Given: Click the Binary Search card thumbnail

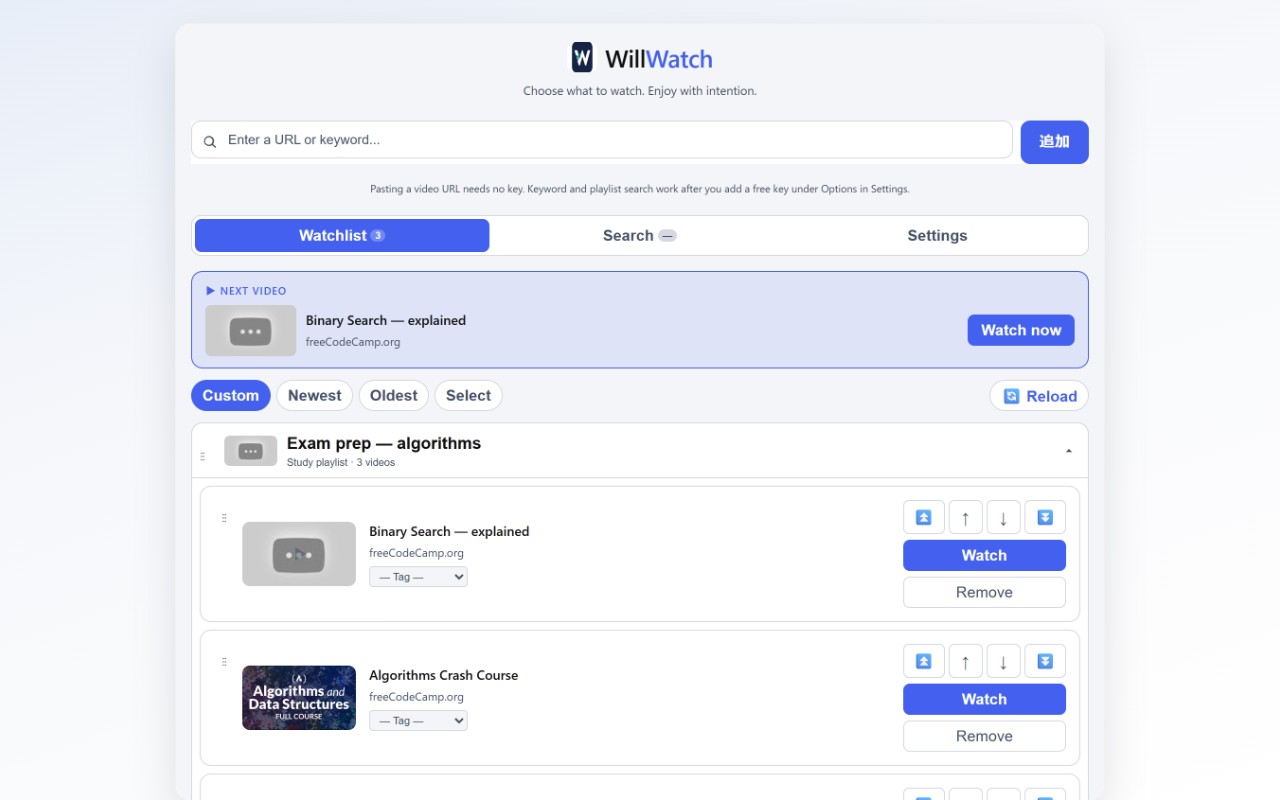Looking at the screenshot, I should [x=299, y=554].
